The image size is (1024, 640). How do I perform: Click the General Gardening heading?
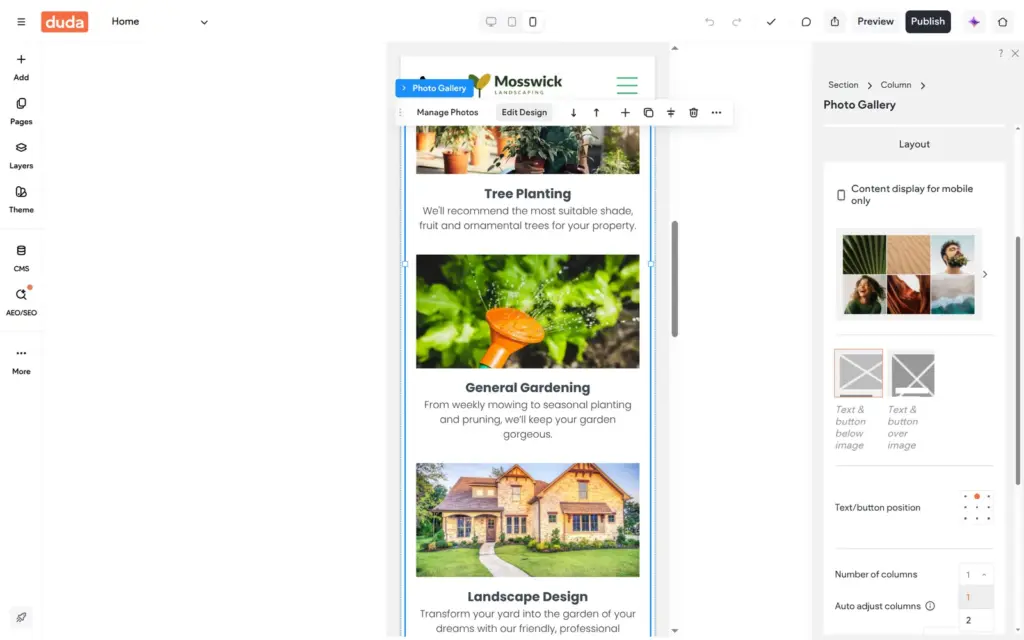tap(528, 388)
